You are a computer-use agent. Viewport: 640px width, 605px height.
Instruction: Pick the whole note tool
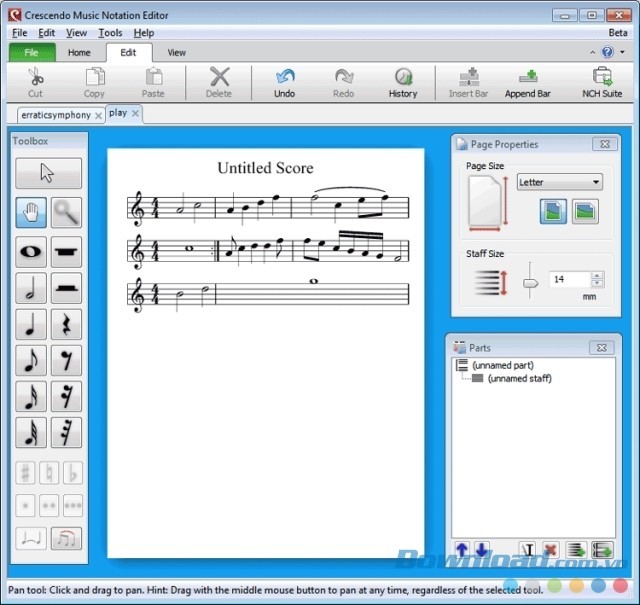point(31,252)
